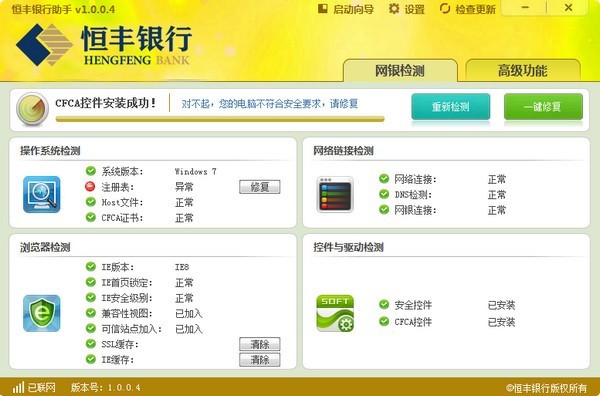Viewport: 600px width, 396px height.
Task: Click the radar scan icon
Action: [x=33, y=109]
